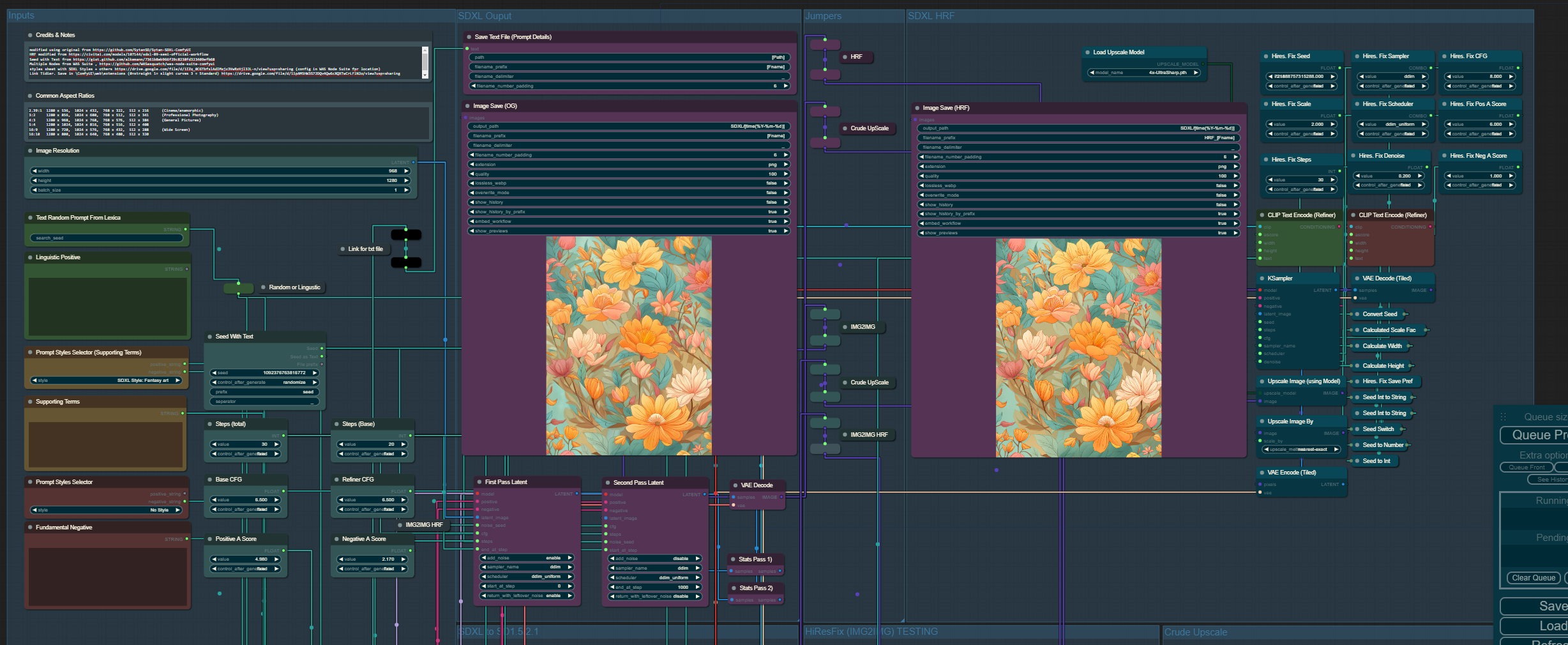Click the Save button in the menu panel
The height and width of the screenshot is (645, 1568).
[x=1534, y=606]
